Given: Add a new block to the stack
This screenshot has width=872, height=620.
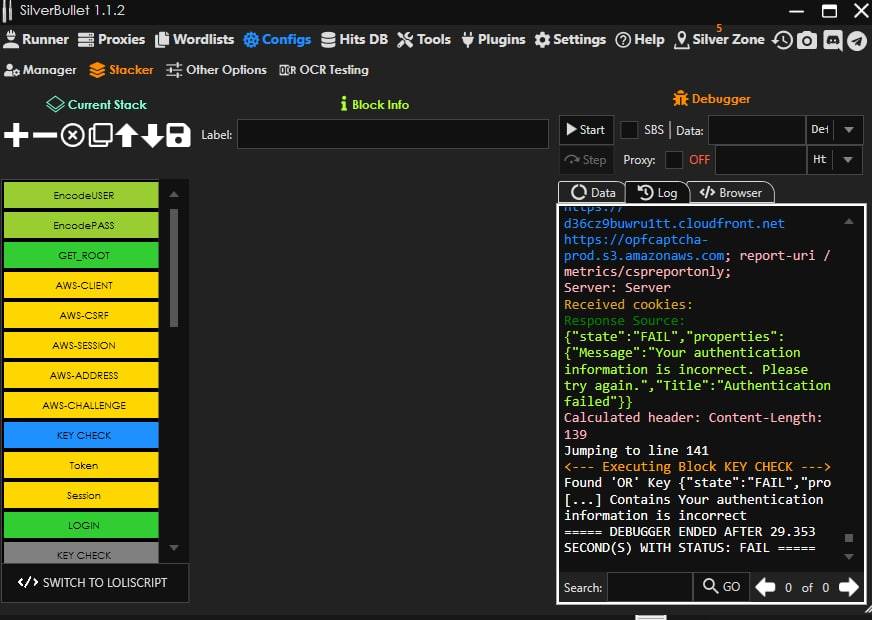Looking at the screenshot, I should 16,136.
